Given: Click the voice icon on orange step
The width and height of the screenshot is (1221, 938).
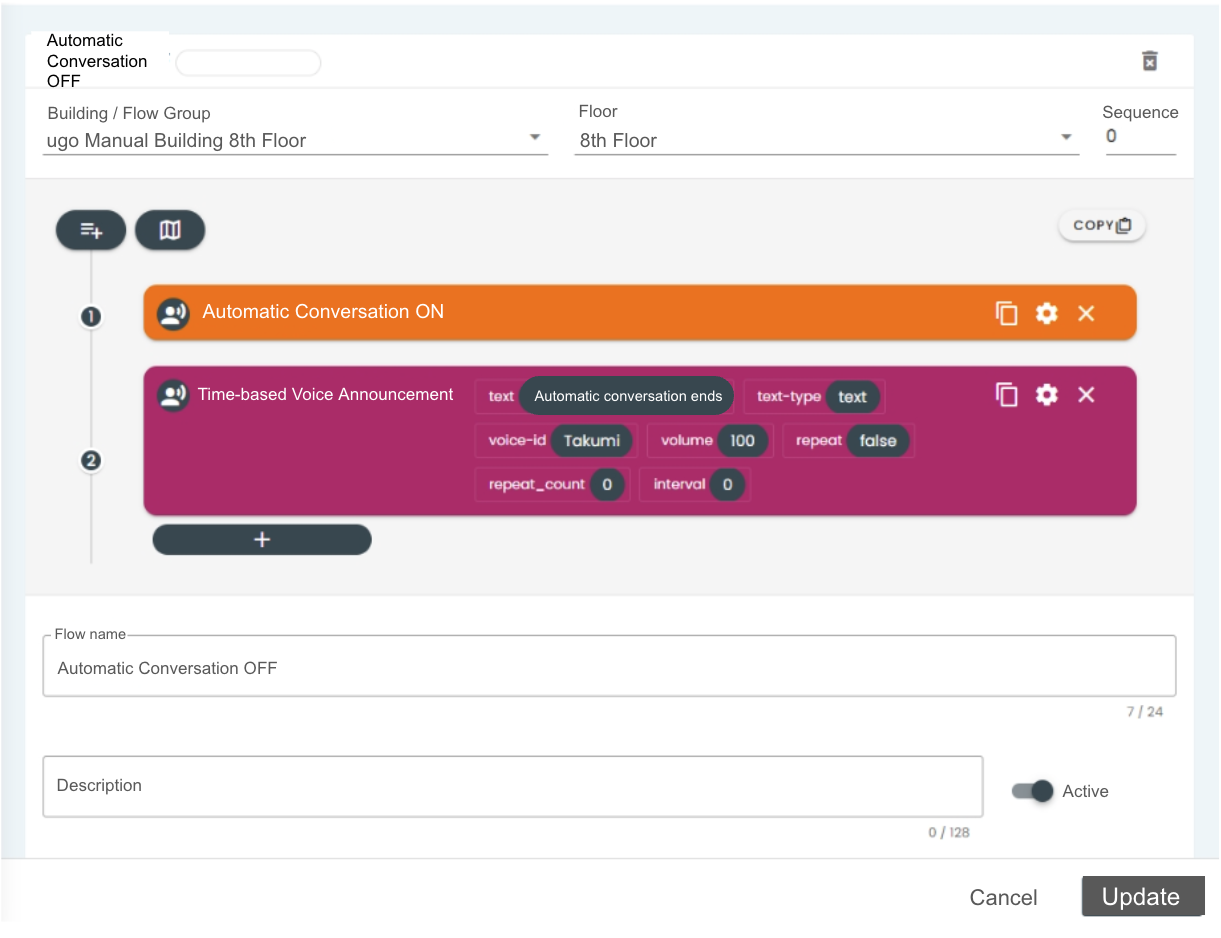Looking at the screenshot, I should 174,313.
